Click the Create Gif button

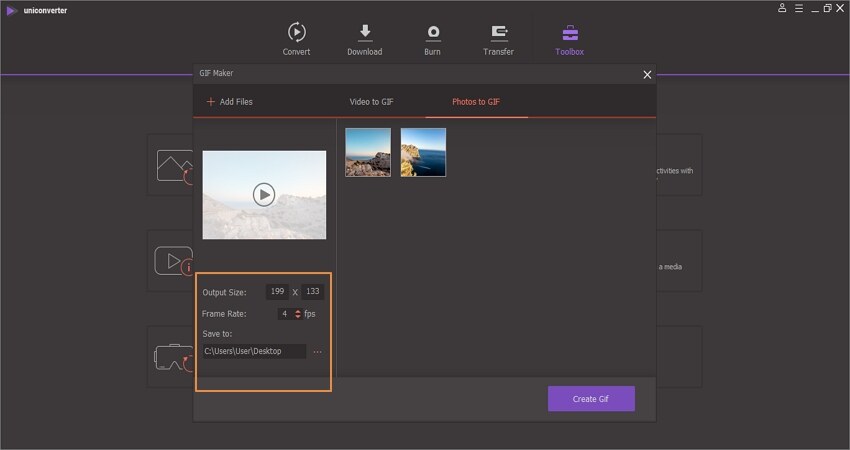[591, 399]
